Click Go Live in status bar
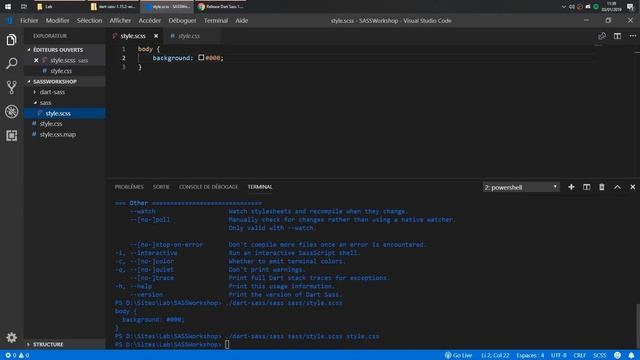 (458, 355)
